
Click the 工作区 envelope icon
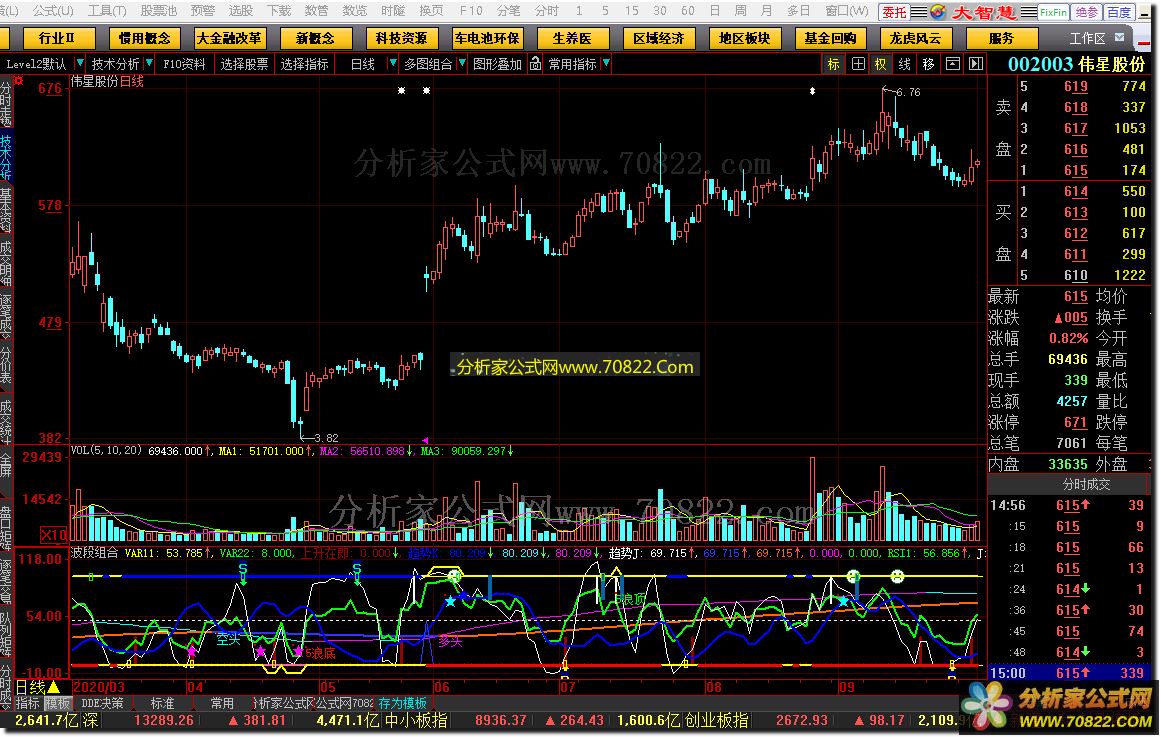pyautogui.click(x=1120, y=37)
